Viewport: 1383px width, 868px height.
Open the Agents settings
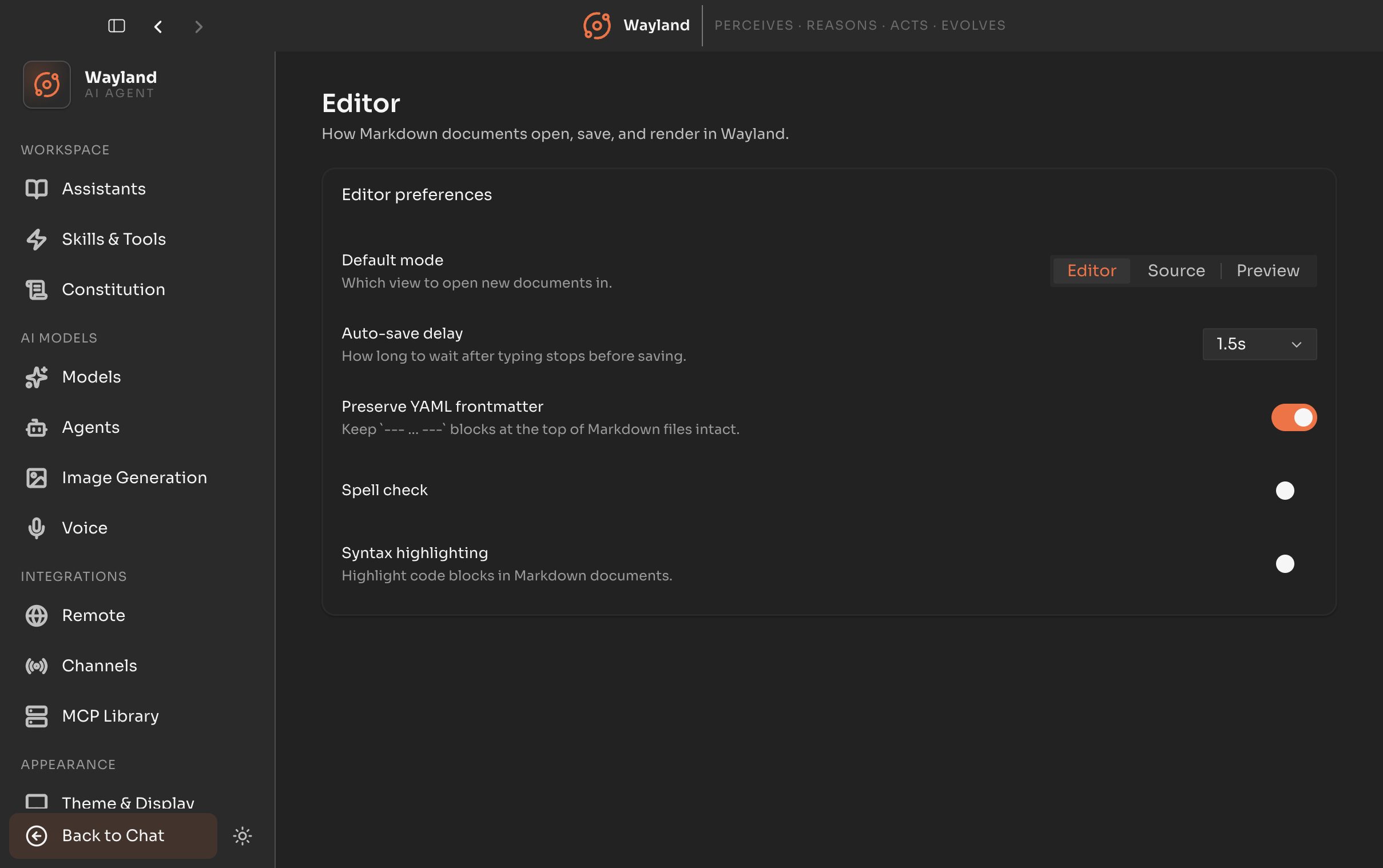tap(137, 428)
